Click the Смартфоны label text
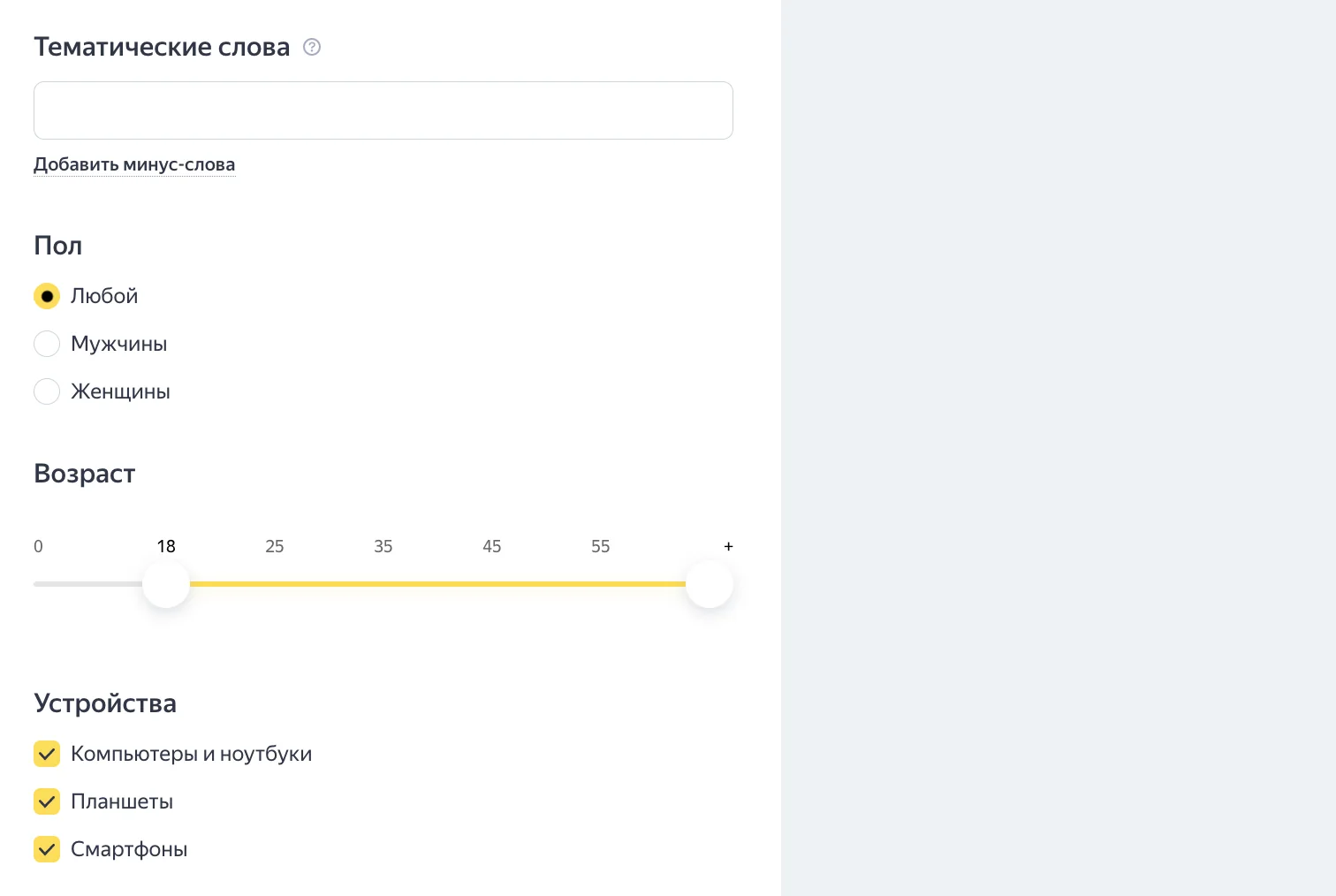Image resolution: width=1336 pixels, height=896 pixels. click(129, 849)
